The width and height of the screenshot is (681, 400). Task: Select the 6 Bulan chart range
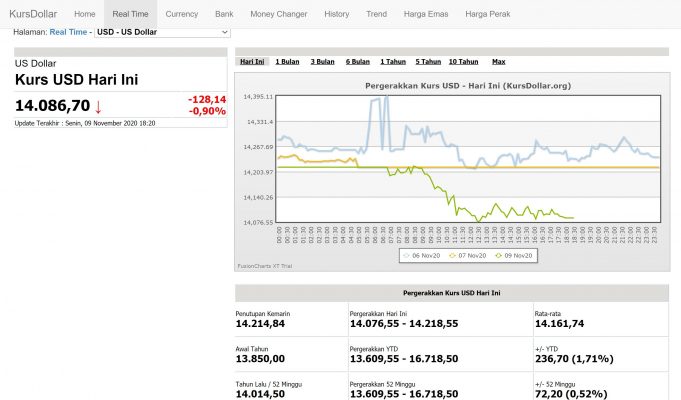click(358, 62)
